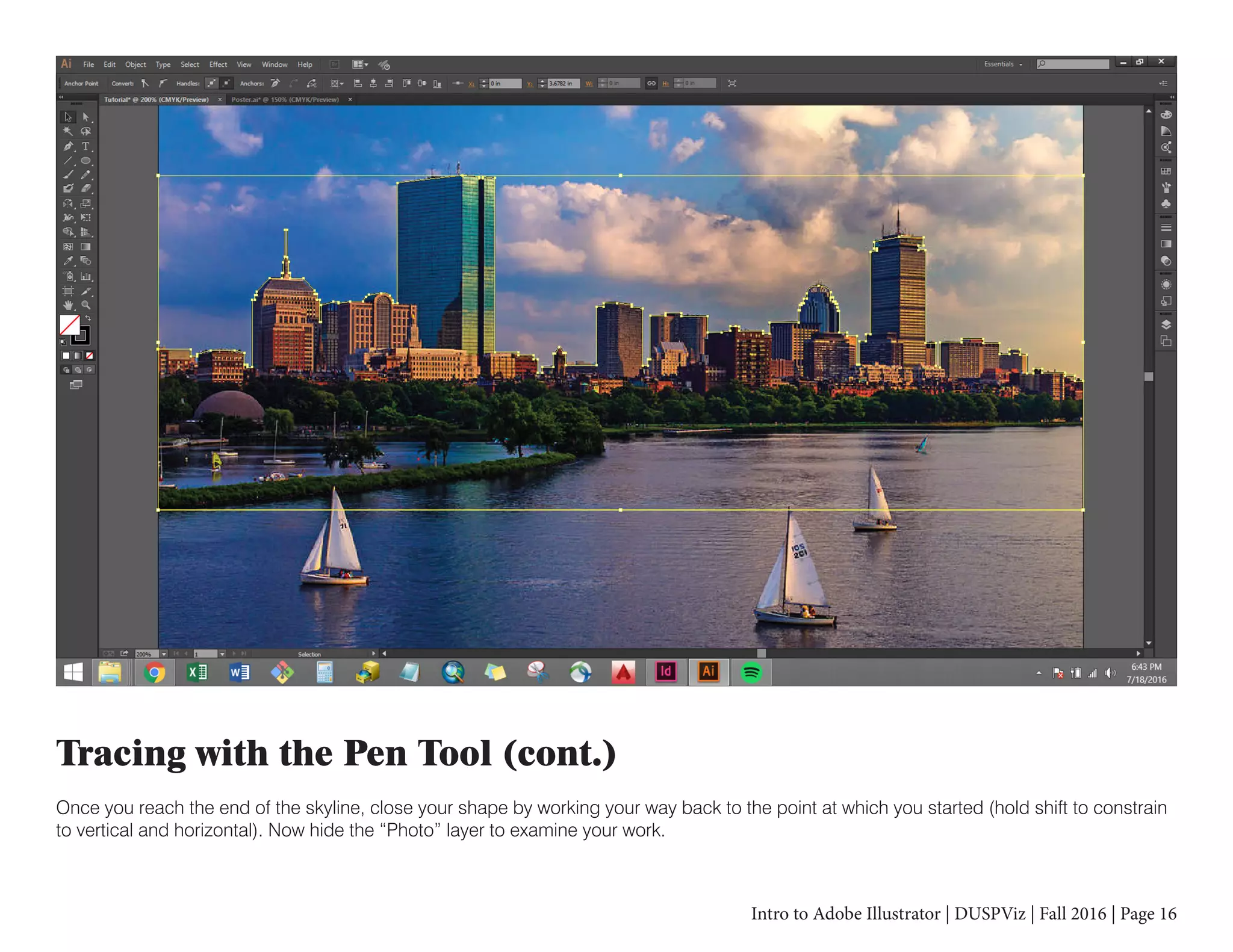Select the Gradient tool
Viewport: 1233px width, 952px height.
[86, 247]
